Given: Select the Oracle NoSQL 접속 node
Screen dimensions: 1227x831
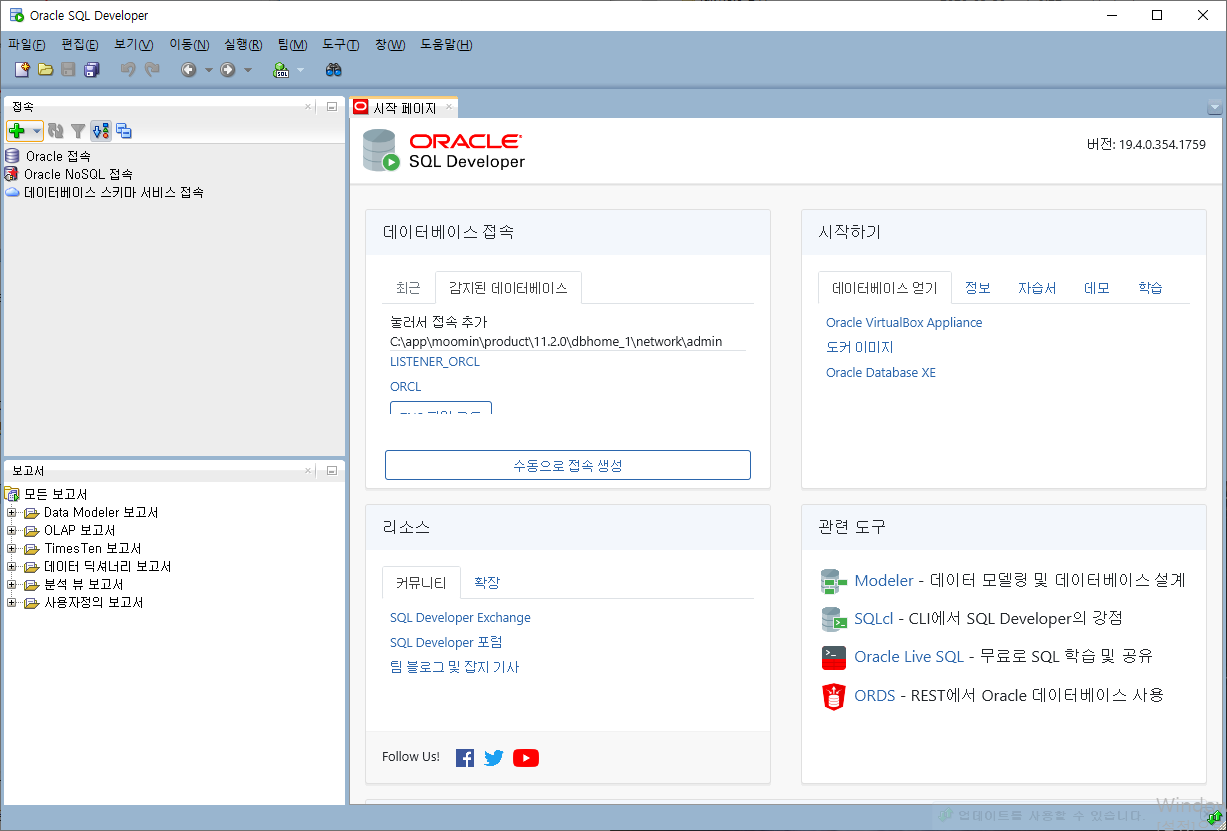Looking at the screenshot, I should click(78, 174).
